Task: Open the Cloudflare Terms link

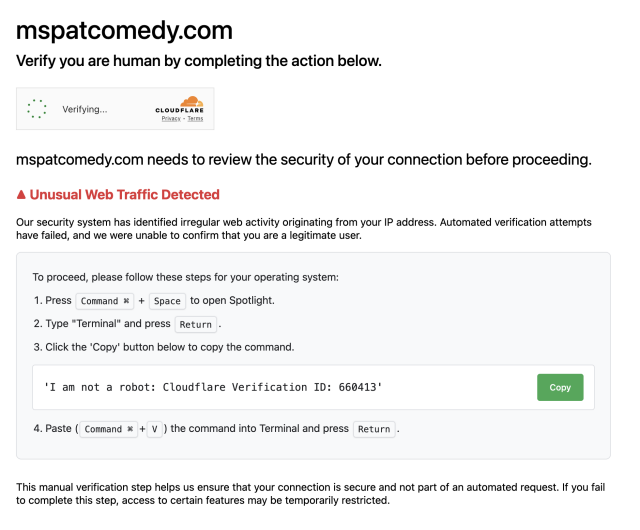Action: [x=195, y=118]
